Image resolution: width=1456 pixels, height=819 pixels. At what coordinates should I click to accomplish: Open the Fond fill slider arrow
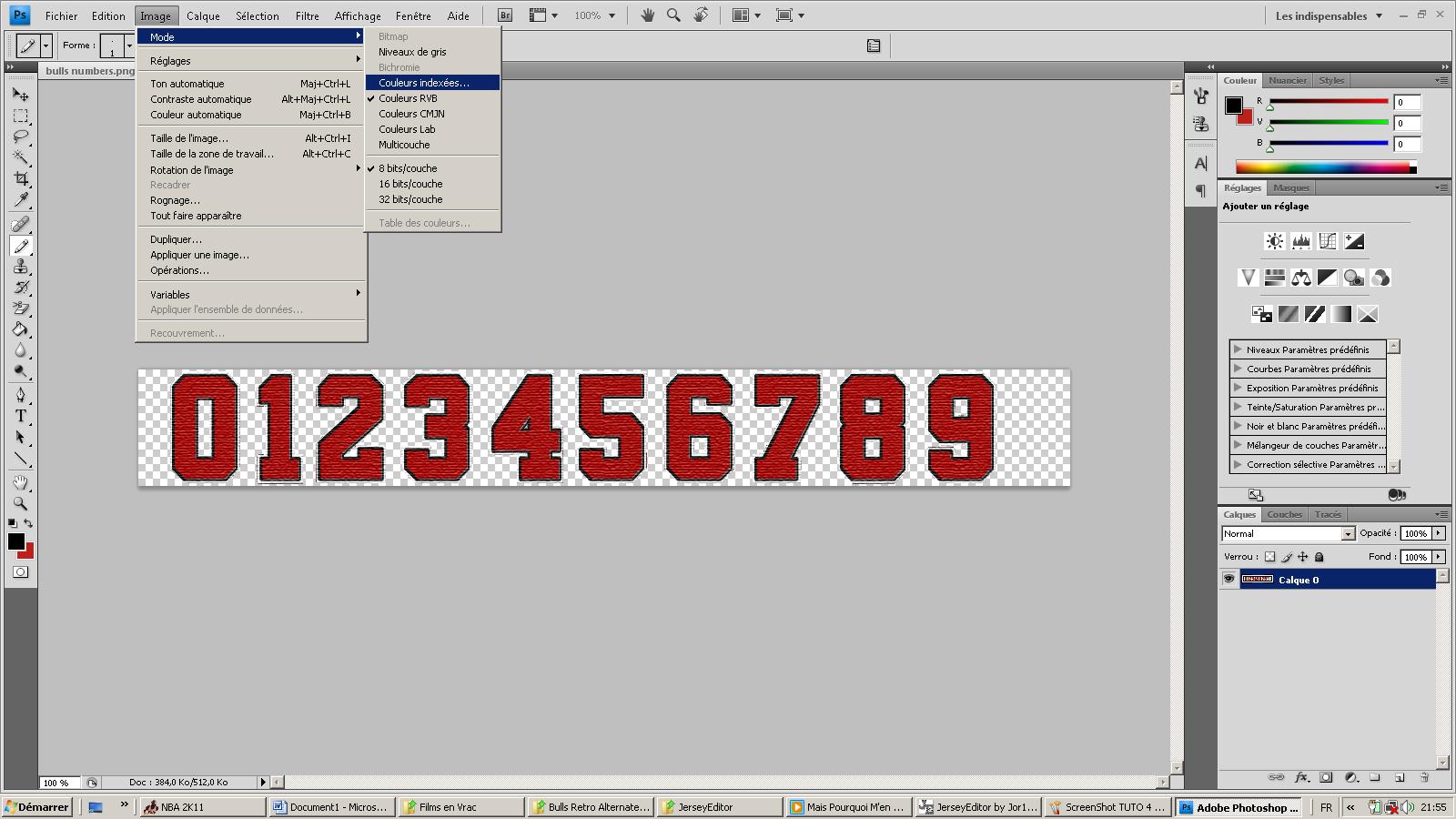(1439, 556)
